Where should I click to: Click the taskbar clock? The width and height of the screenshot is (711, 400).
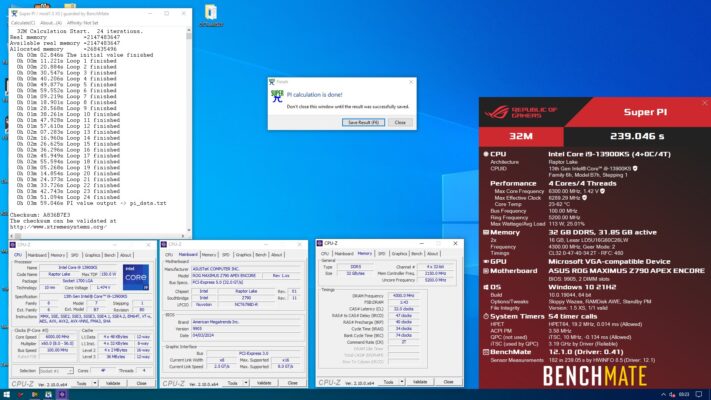tap(684, 395)
